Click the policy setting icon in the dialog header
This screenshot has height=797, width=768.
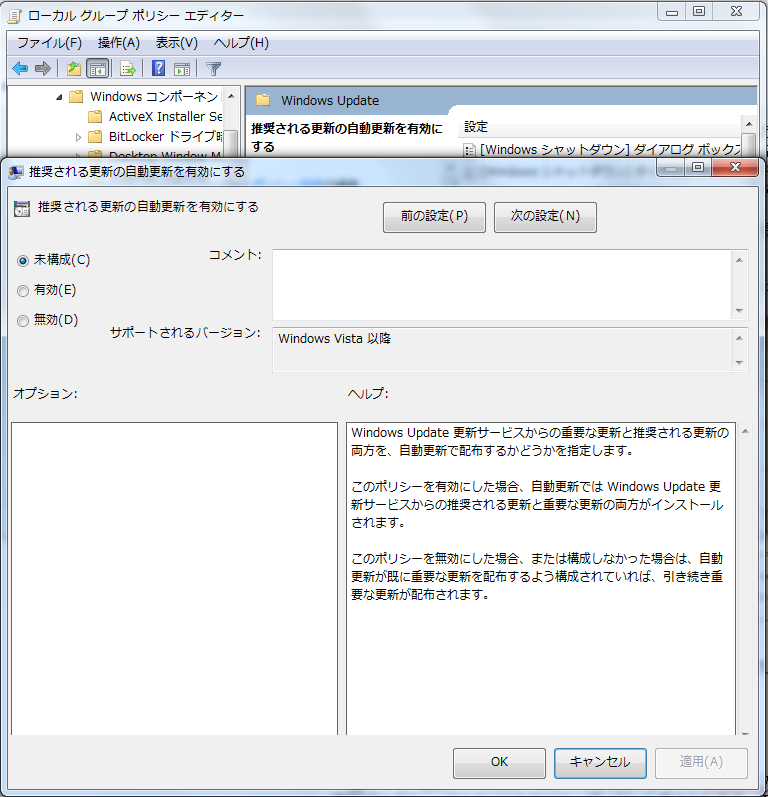tap(22, 208)
